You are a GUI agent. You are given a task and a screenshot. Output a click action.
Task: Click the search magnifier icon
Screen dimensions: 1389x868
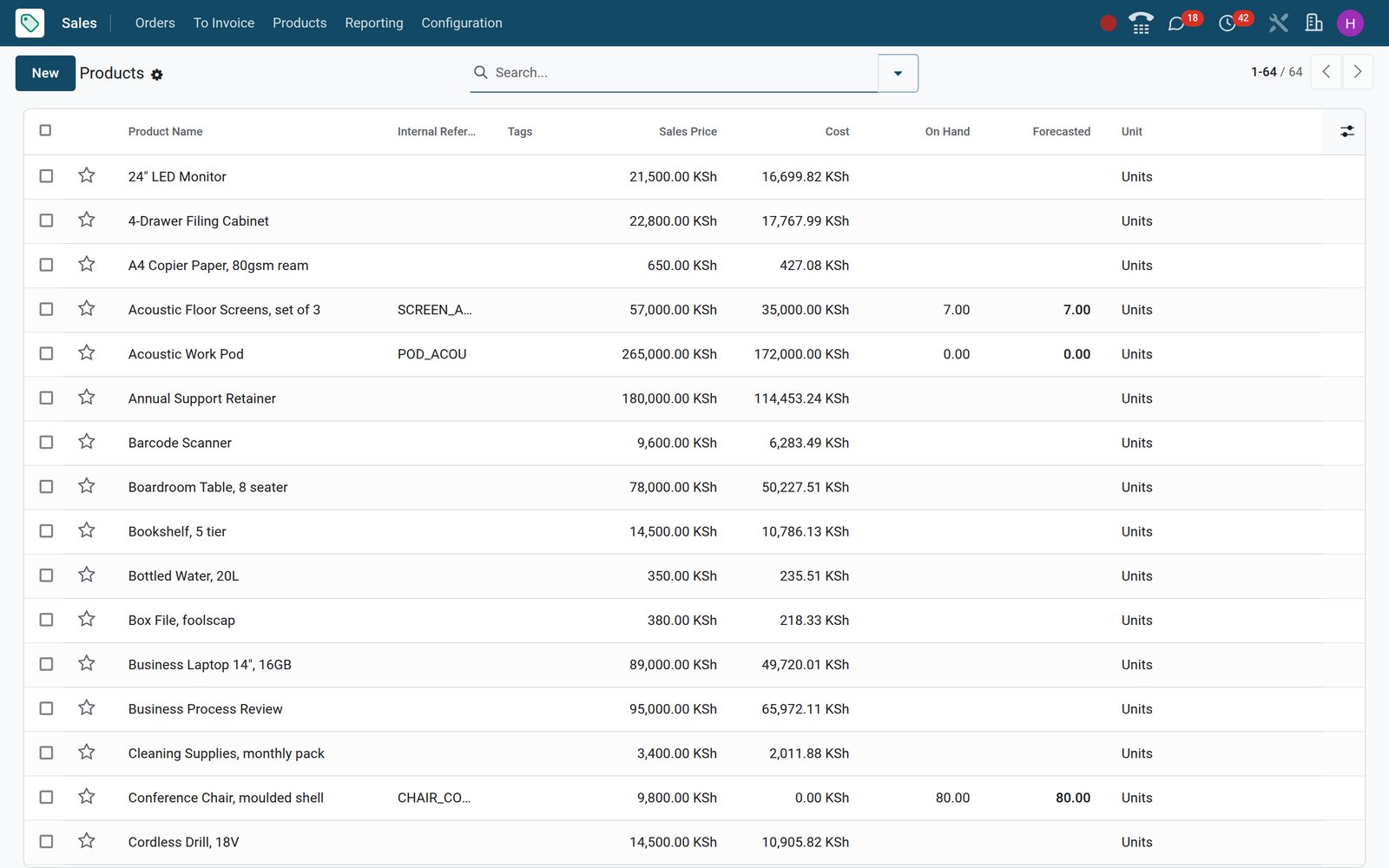480,72
